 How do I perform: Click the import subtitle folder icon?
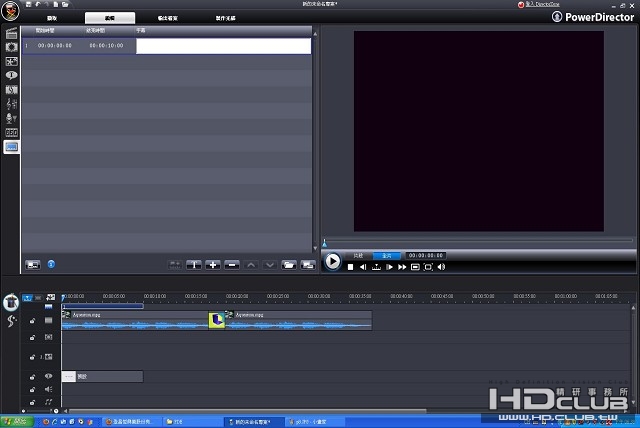[x=288, y=265]
